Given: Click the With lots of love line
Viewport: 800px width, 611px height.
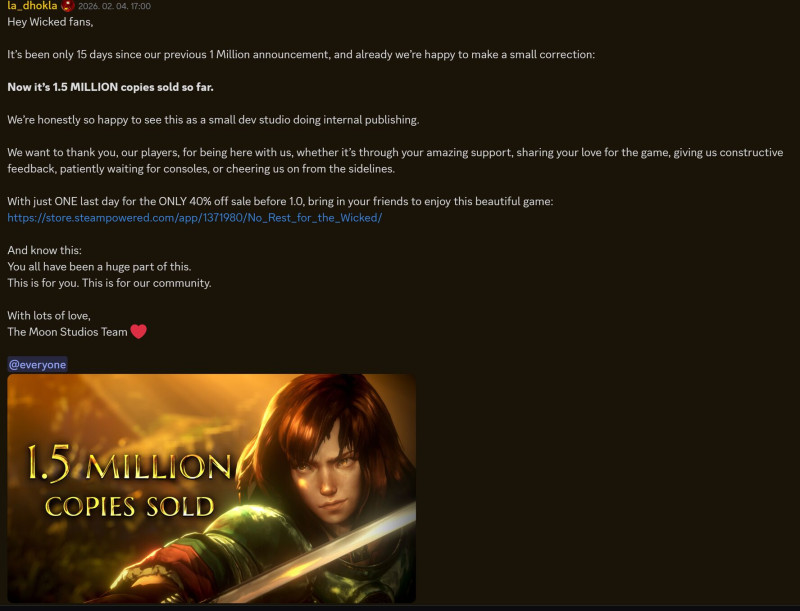Looking at the screenshot, I should click(49, 316).
